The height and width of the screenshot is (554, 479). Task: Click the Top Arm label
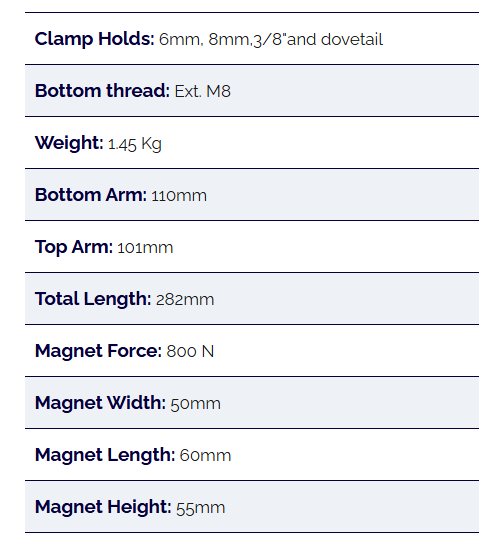74,247
